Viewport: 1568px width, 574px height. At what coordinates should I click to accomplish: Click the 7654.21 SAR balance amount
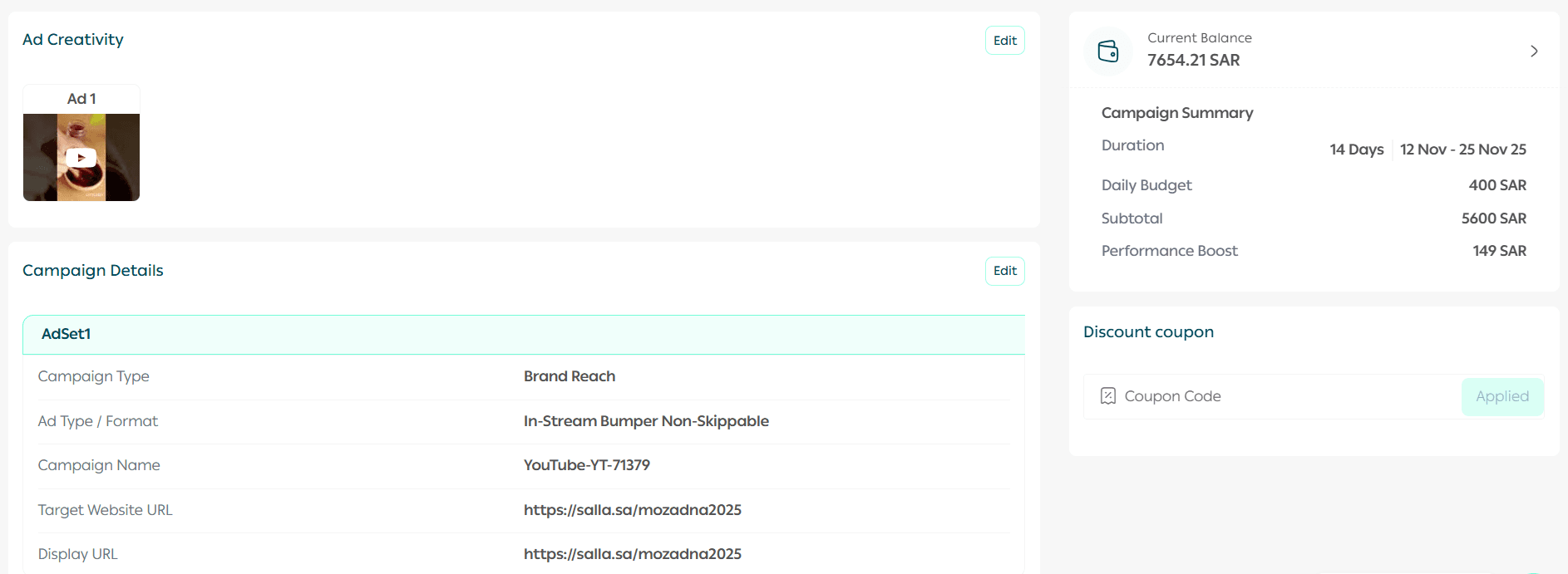coord(1193,60)
